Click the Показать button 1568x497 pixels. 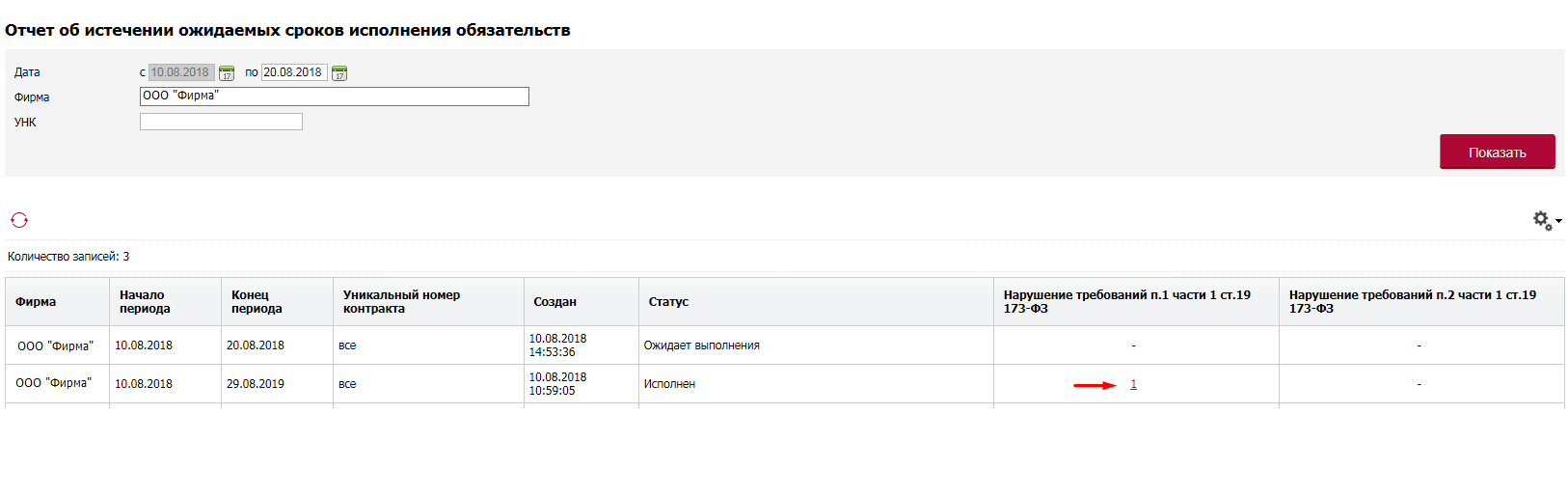point(1497,152)
